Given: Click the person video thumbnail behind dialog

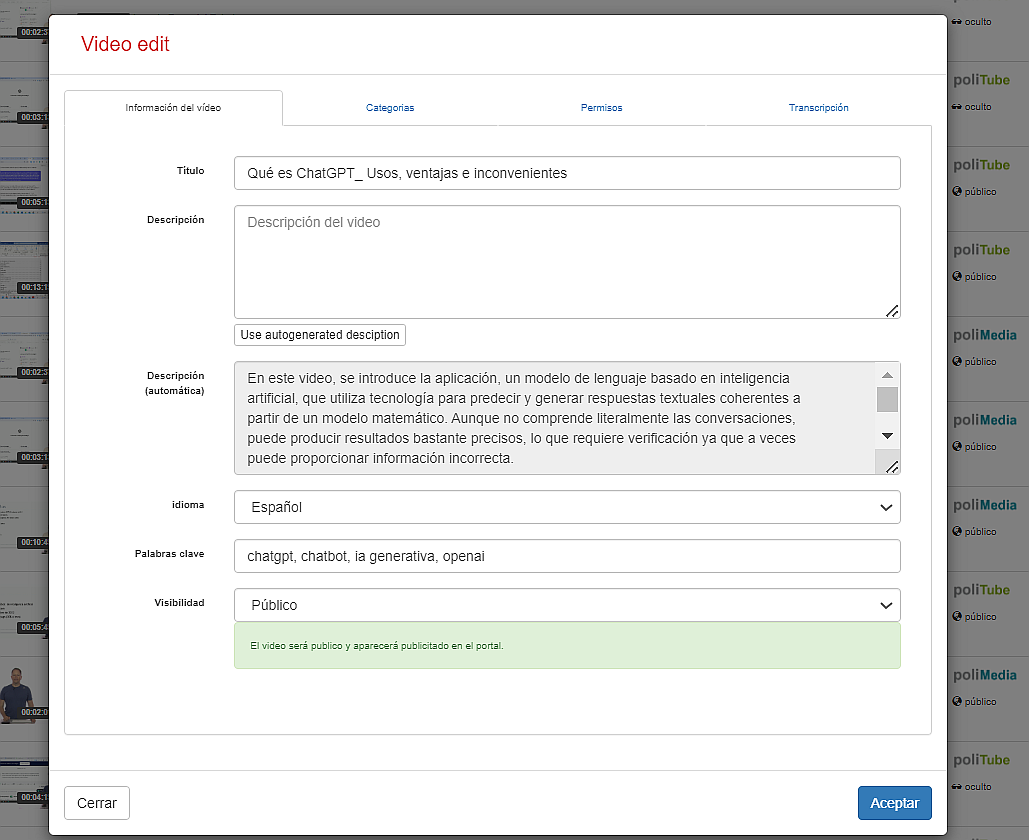Looking at the screenshot, I should point(24,695).
